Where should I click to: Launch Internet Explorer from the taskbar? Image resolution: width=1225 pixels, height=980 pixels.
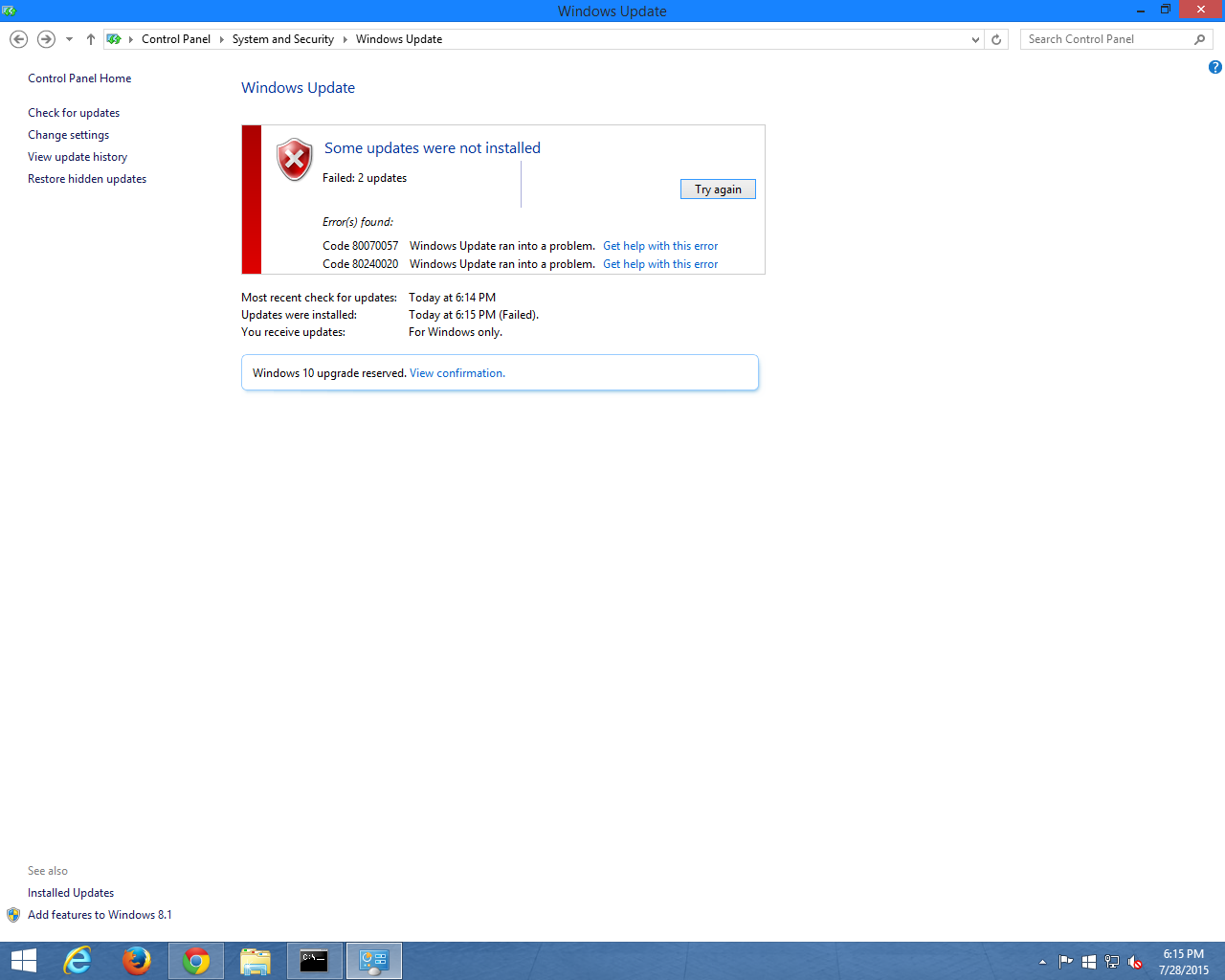click(x=78, y=961)
